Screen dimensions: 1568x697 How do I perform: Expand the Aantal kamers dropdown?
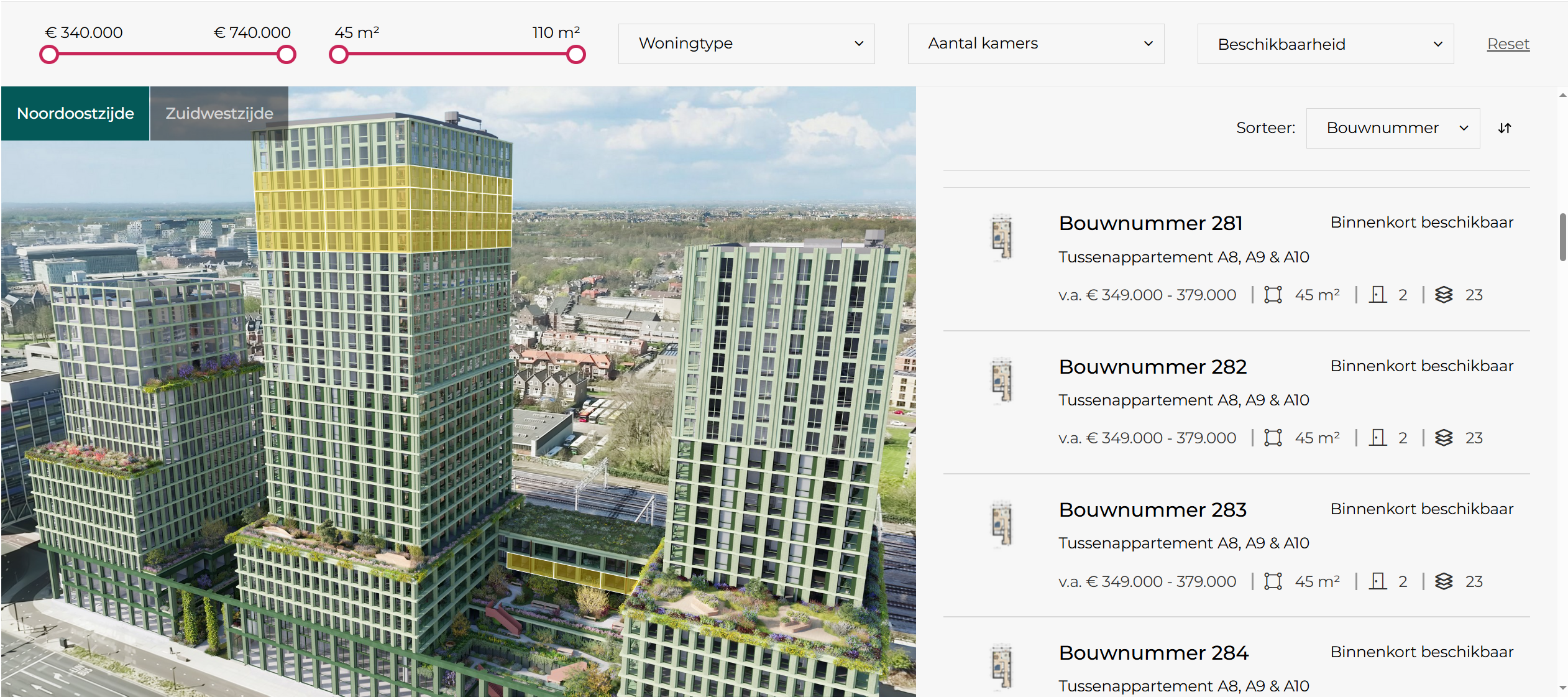click(x=1036, y=44)
